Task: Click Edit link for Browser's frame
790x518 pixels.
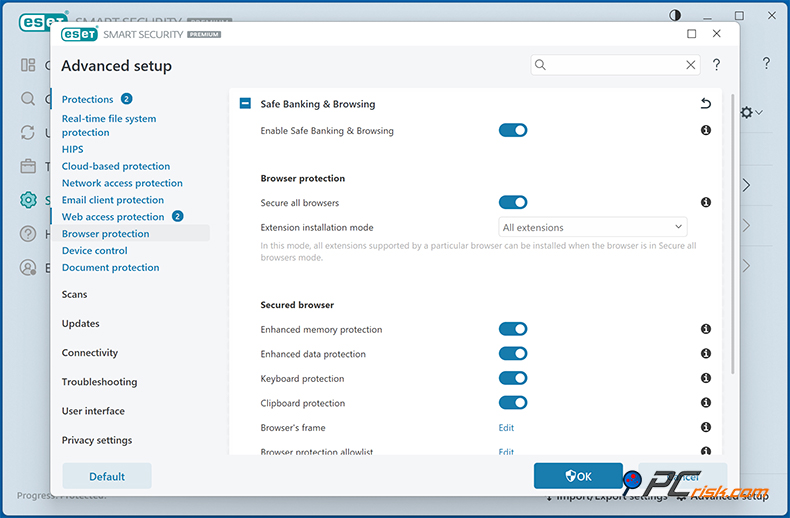Action: click(507, 428)
